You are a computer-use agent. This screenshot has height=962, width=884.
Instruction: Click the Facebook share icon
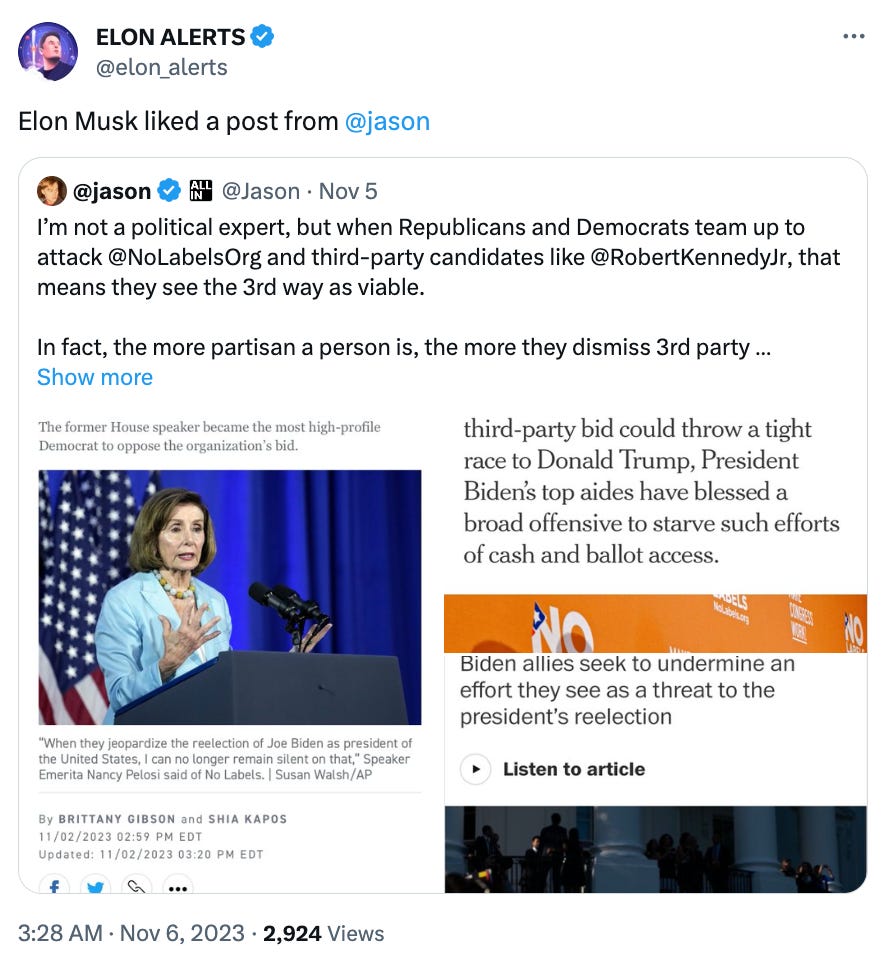click(54, 887)
